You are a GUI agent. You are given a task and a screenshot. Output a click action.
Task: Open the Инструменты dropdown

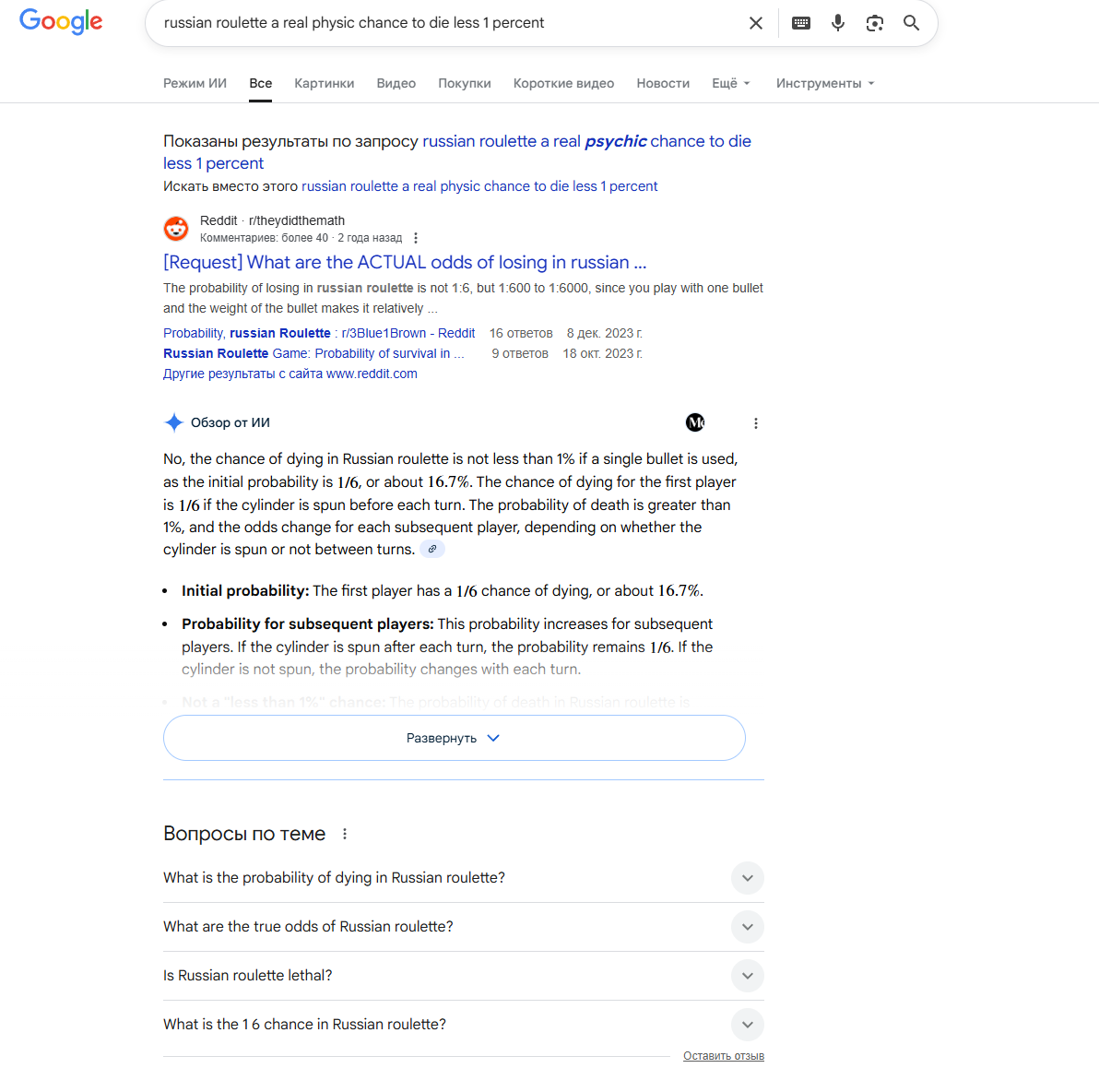[826, 83]
